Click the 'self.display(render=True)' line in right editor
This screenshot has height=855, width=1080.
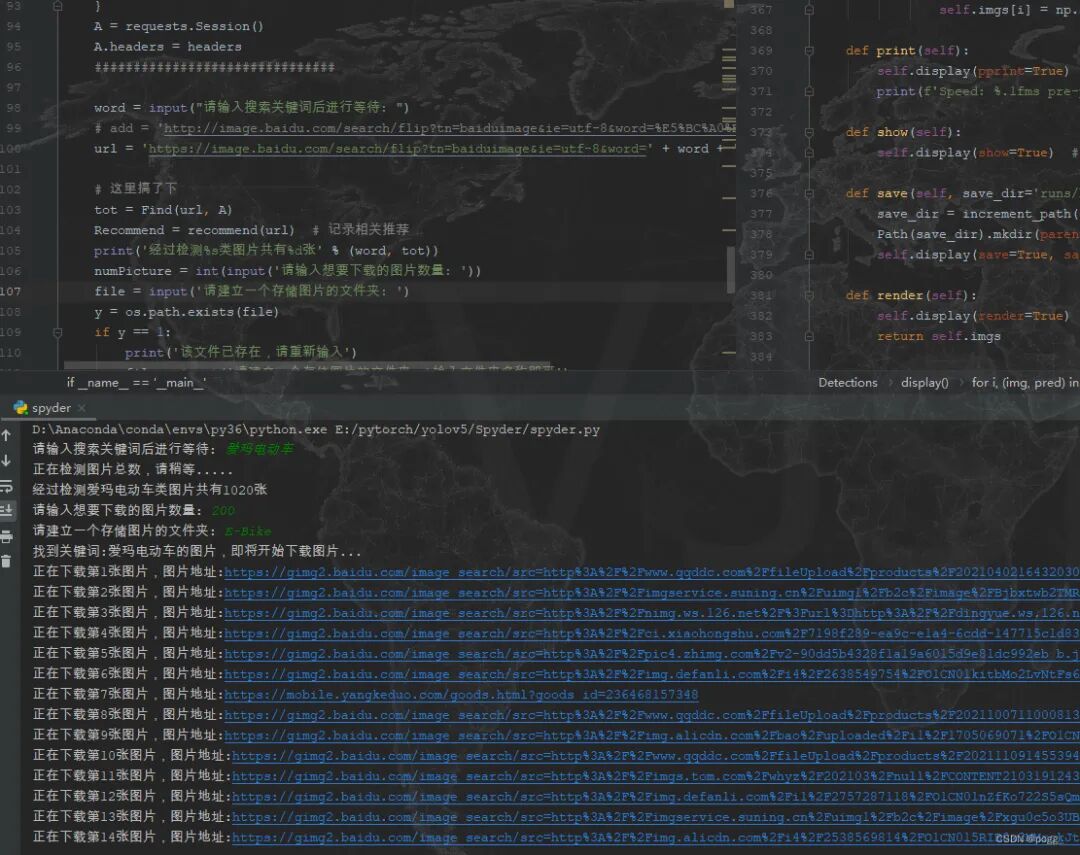(x=971, y=316)
